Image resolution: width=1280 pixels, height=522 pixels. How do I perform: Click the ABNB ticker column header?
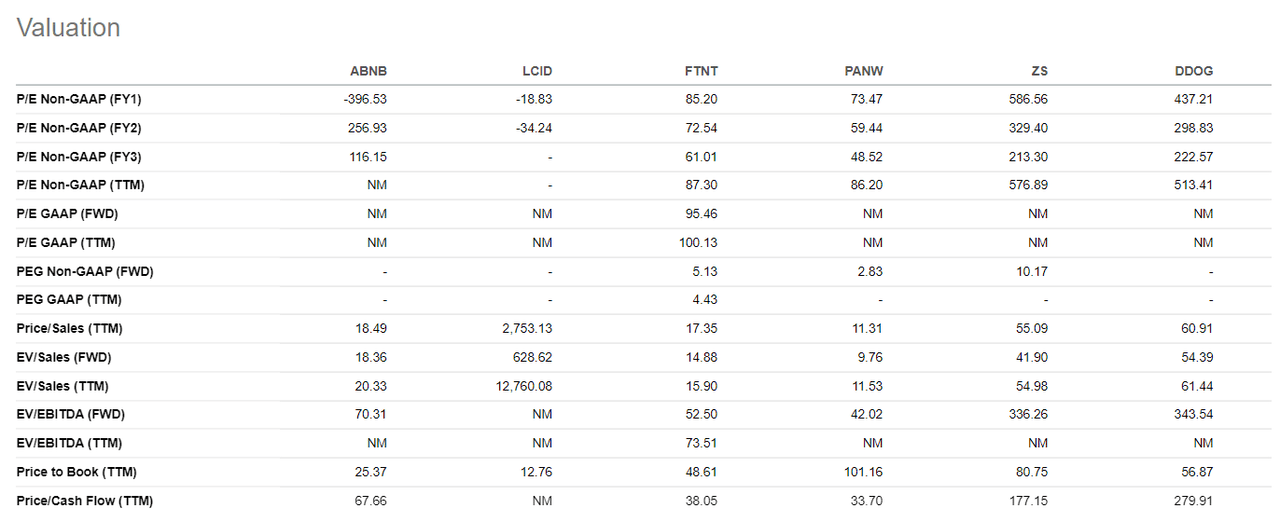[371, 71]
